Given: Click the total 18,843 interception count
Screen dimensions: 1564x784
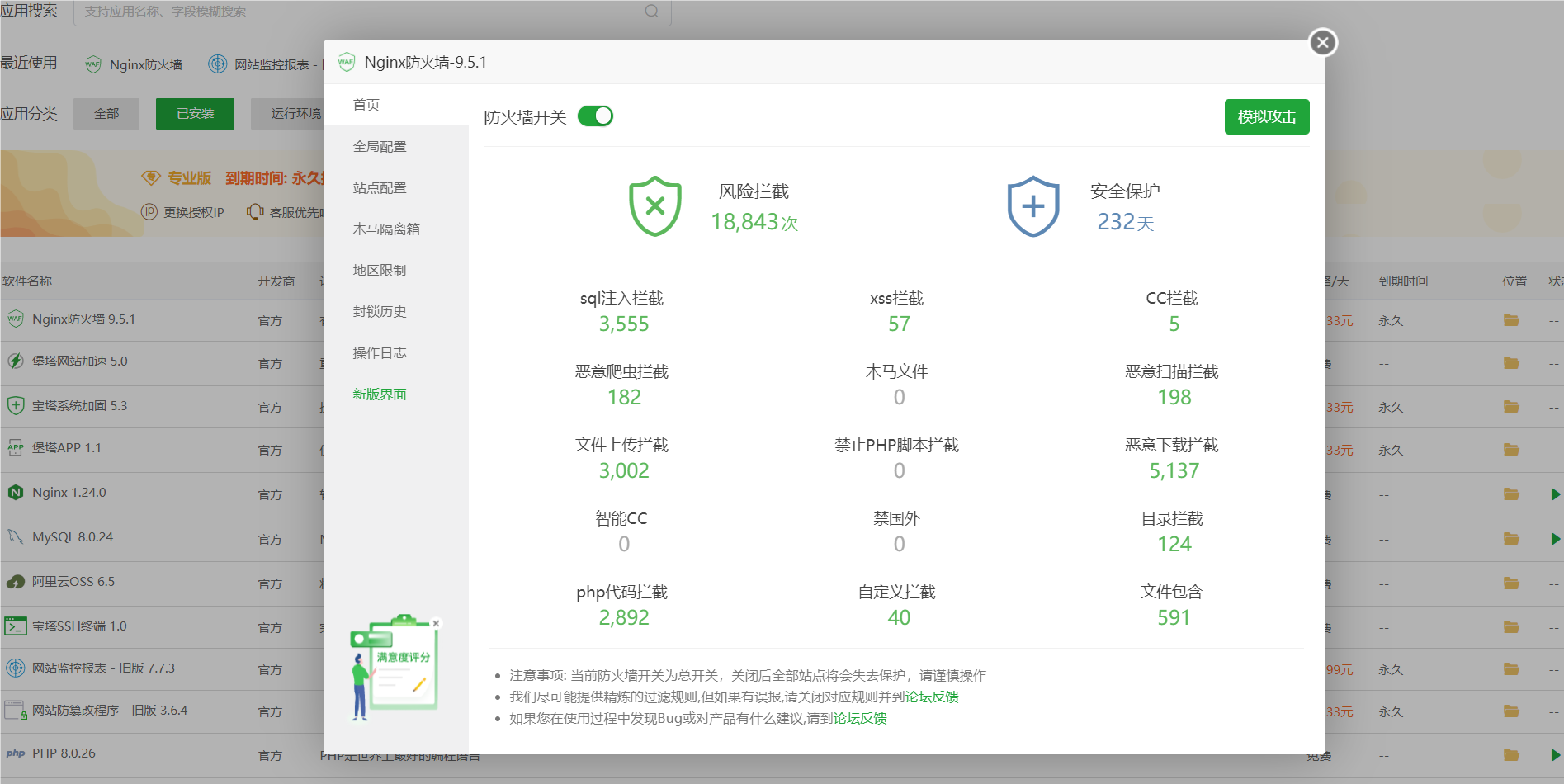Looking at the screenshot, I should 745,222.
